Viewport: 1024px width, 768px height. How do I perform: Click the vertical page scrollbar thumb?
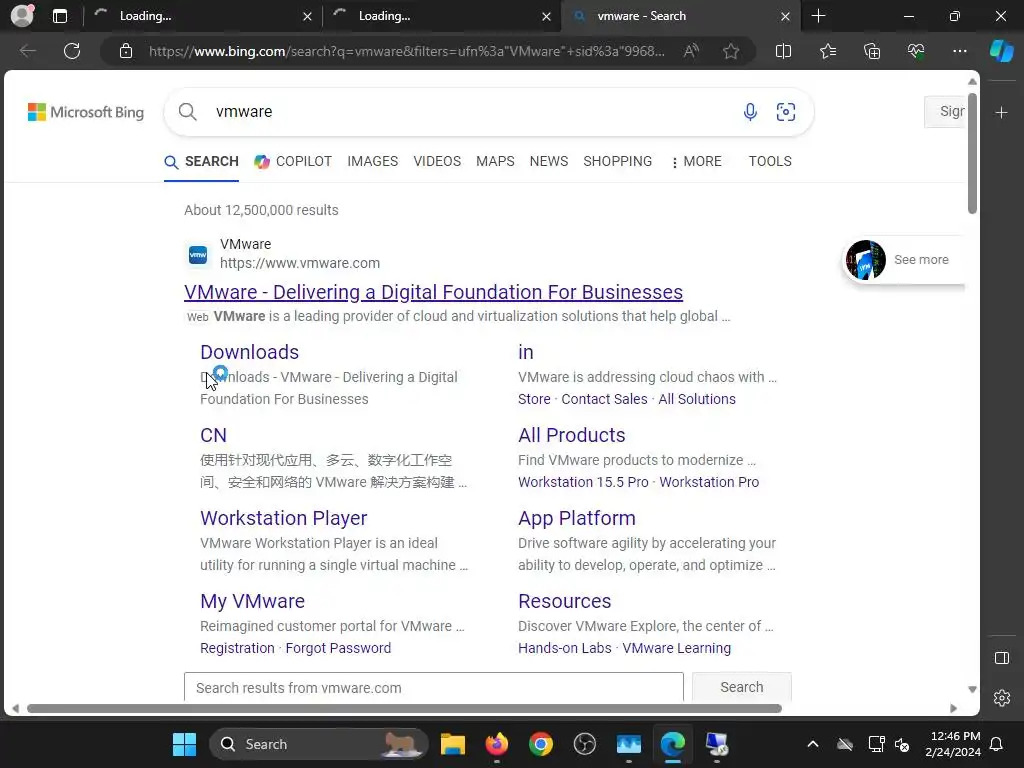[x=972, y=153]
